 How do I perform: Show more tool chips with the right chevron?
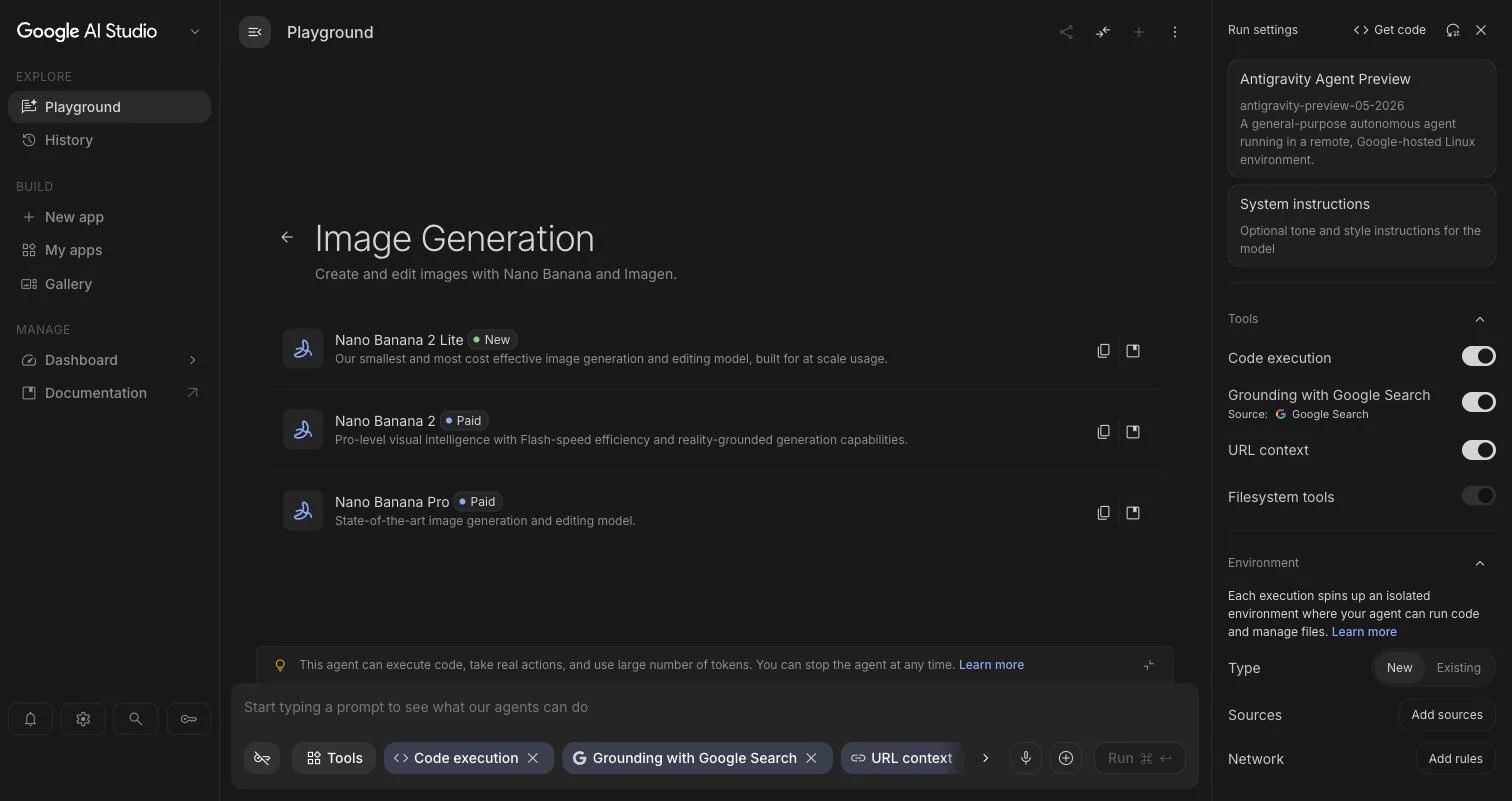985,758
